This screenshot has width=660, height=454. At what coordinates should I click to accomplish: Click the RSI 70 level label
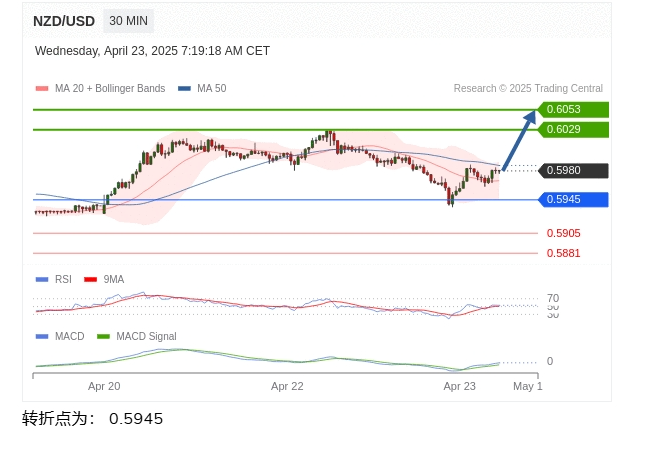[x=553, y=298]
